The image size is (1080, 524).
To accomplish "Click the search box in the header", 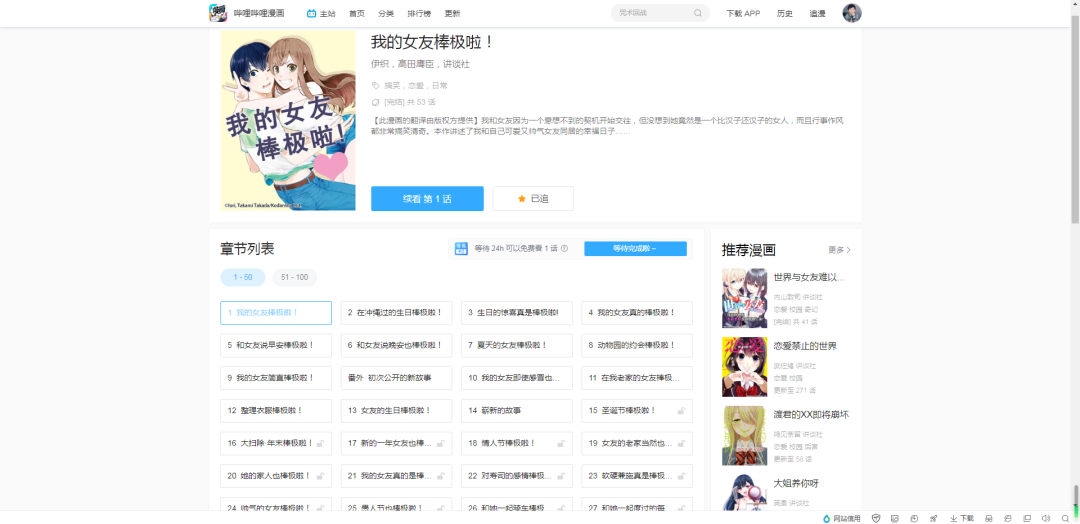I will click(x=660, y=12).
